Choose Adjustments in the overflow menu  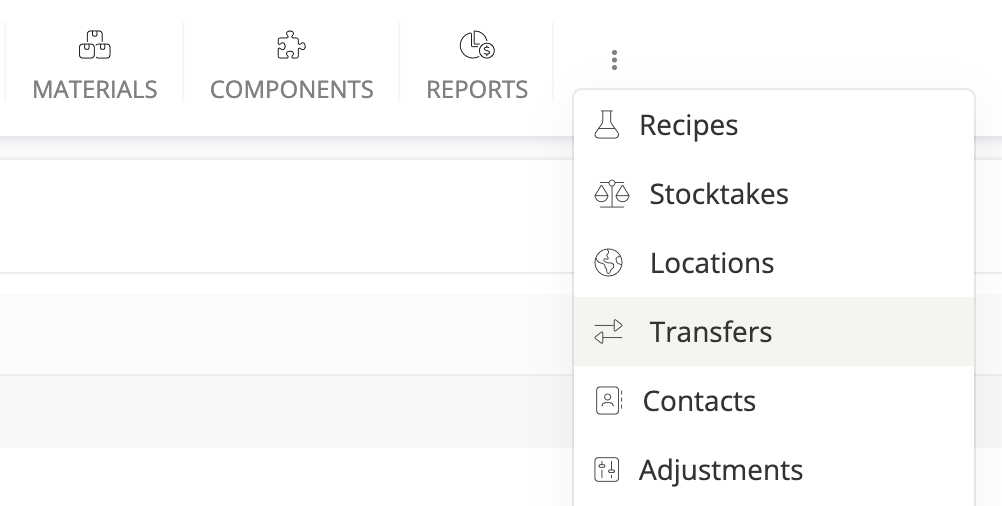click(x=721, y=470)
